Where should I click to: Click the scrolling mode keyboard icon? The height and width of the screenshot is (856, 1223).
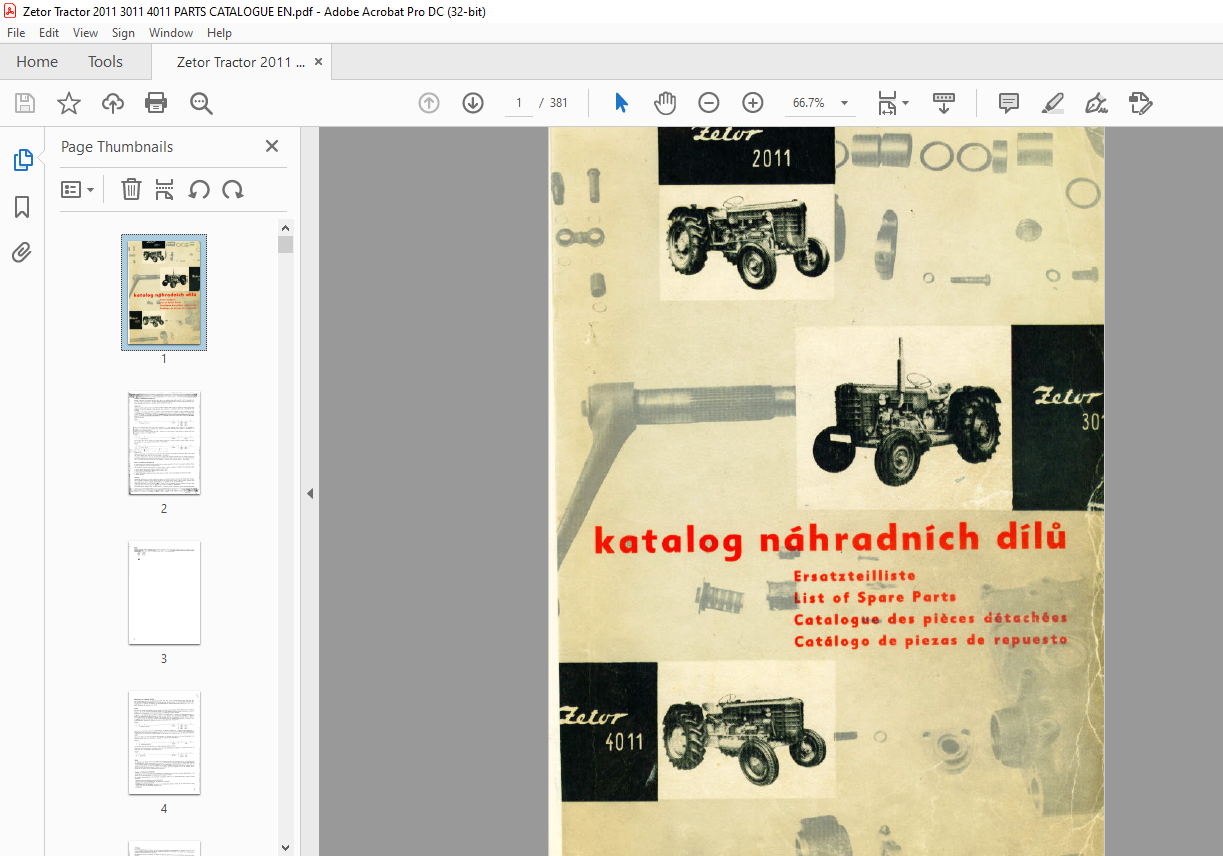pos(944,103)
